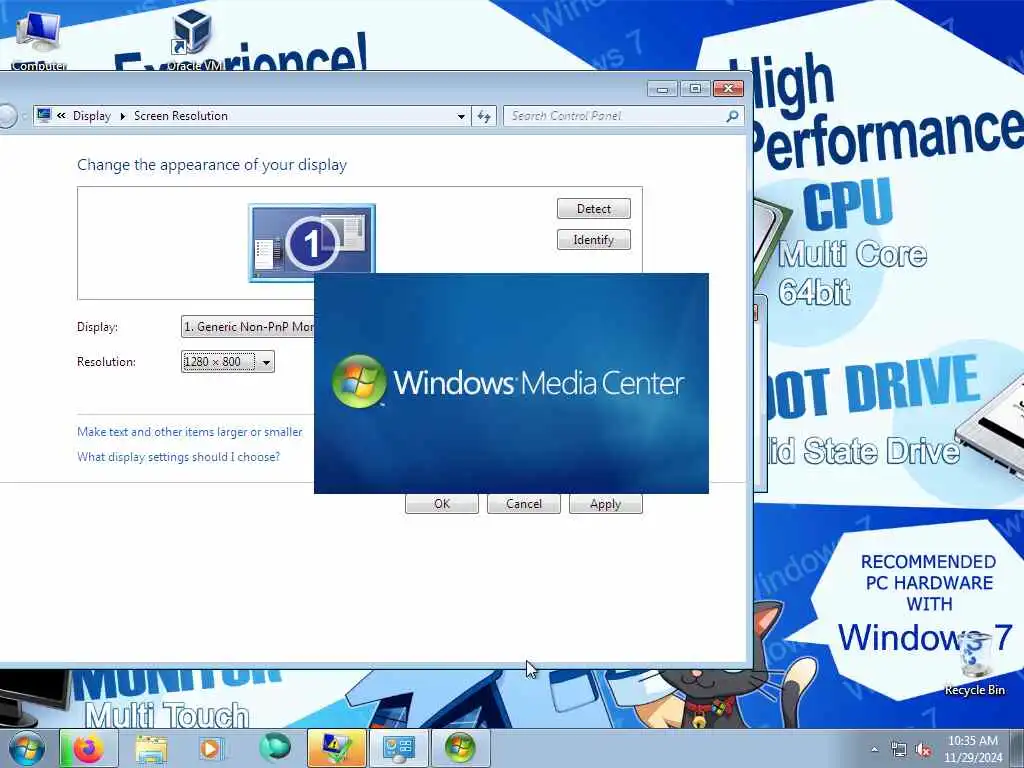Expand the double-chevron breadcrumb overflow

[61, 116]
